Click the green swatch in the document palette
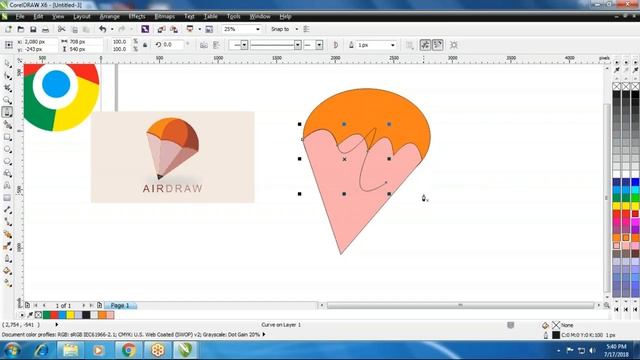Image resolution: width=640 pixels, height=360 pixels. tap(47, 315)
